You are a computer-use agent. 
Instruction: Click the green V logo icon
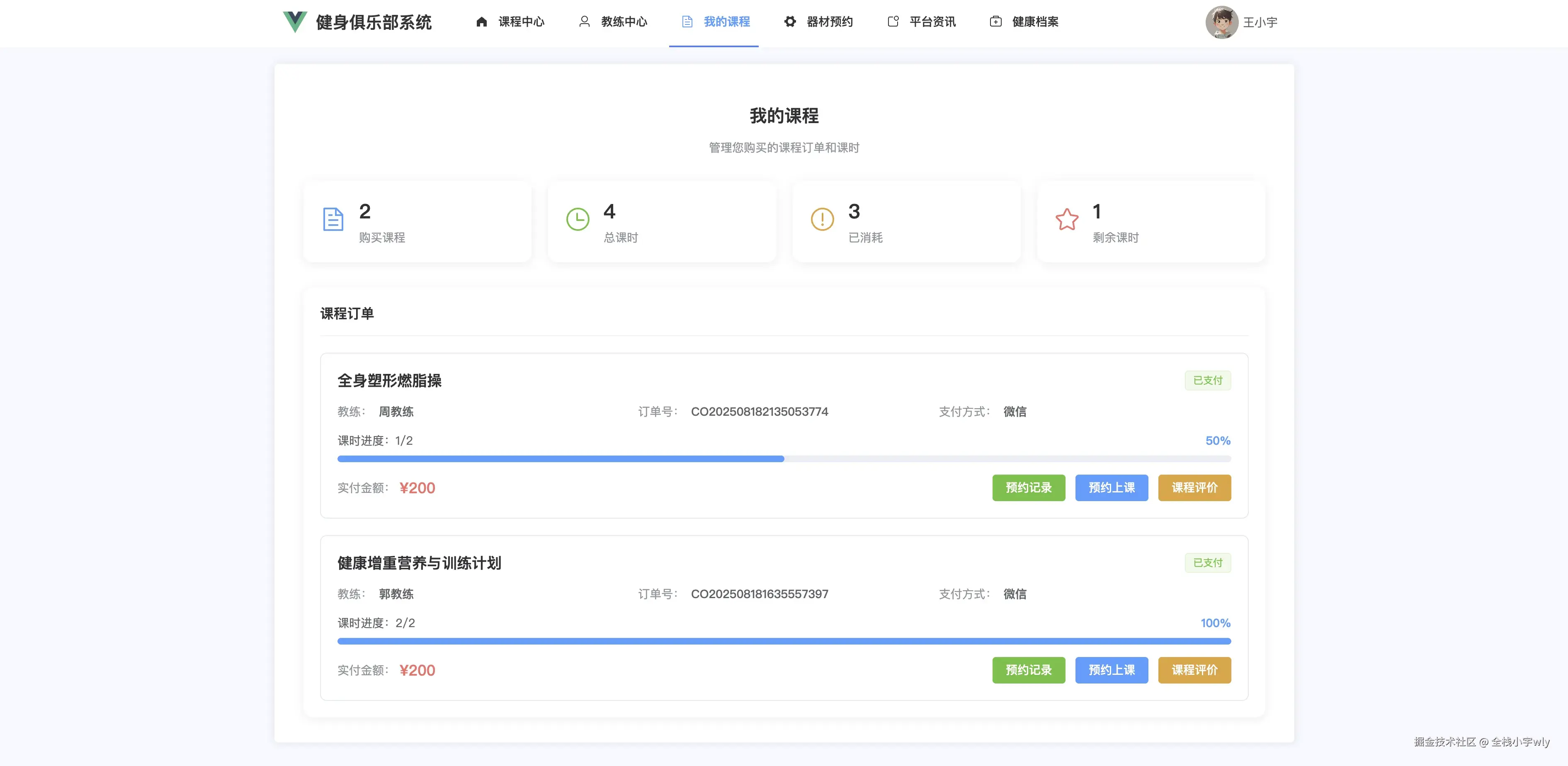[295, 22]
